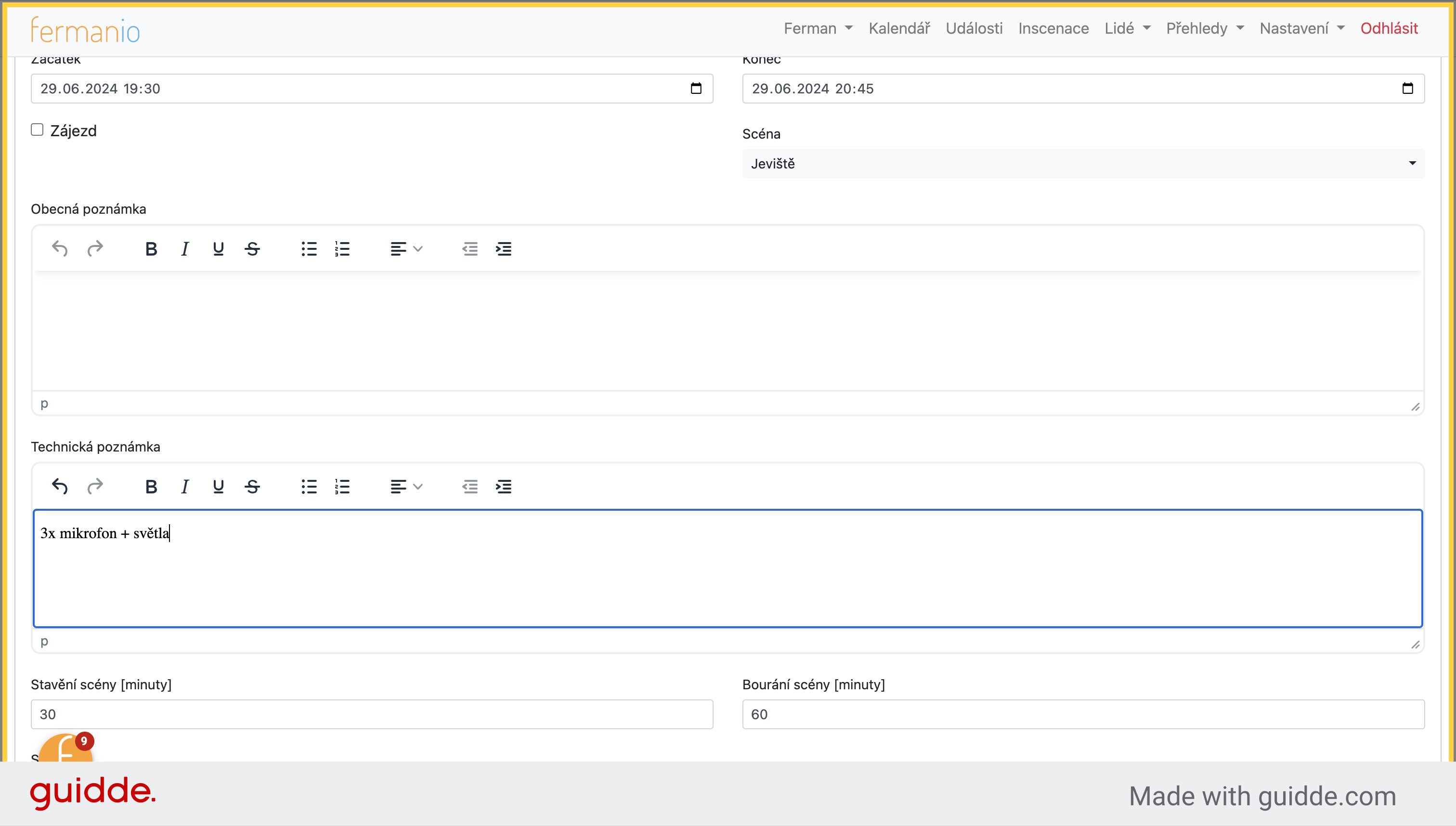This screenshot has height=826, width=1456.
Task: Increase indent in Obecná poznámka editor
Action: click(x=503, y=248)
